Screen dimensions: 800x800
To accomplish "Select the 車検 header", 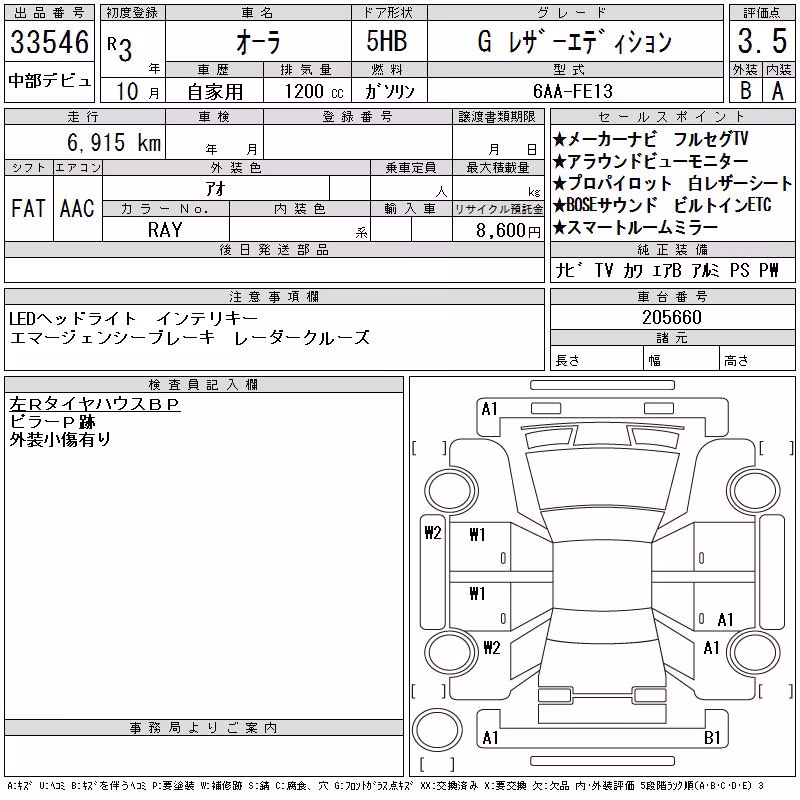I will click(x=214, y=117).
